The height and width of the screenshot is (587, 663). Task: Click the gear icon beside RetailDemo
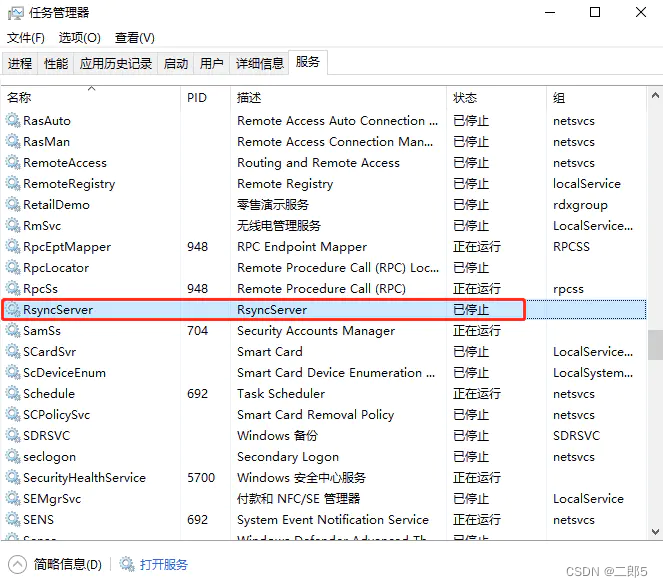[13, 204]
